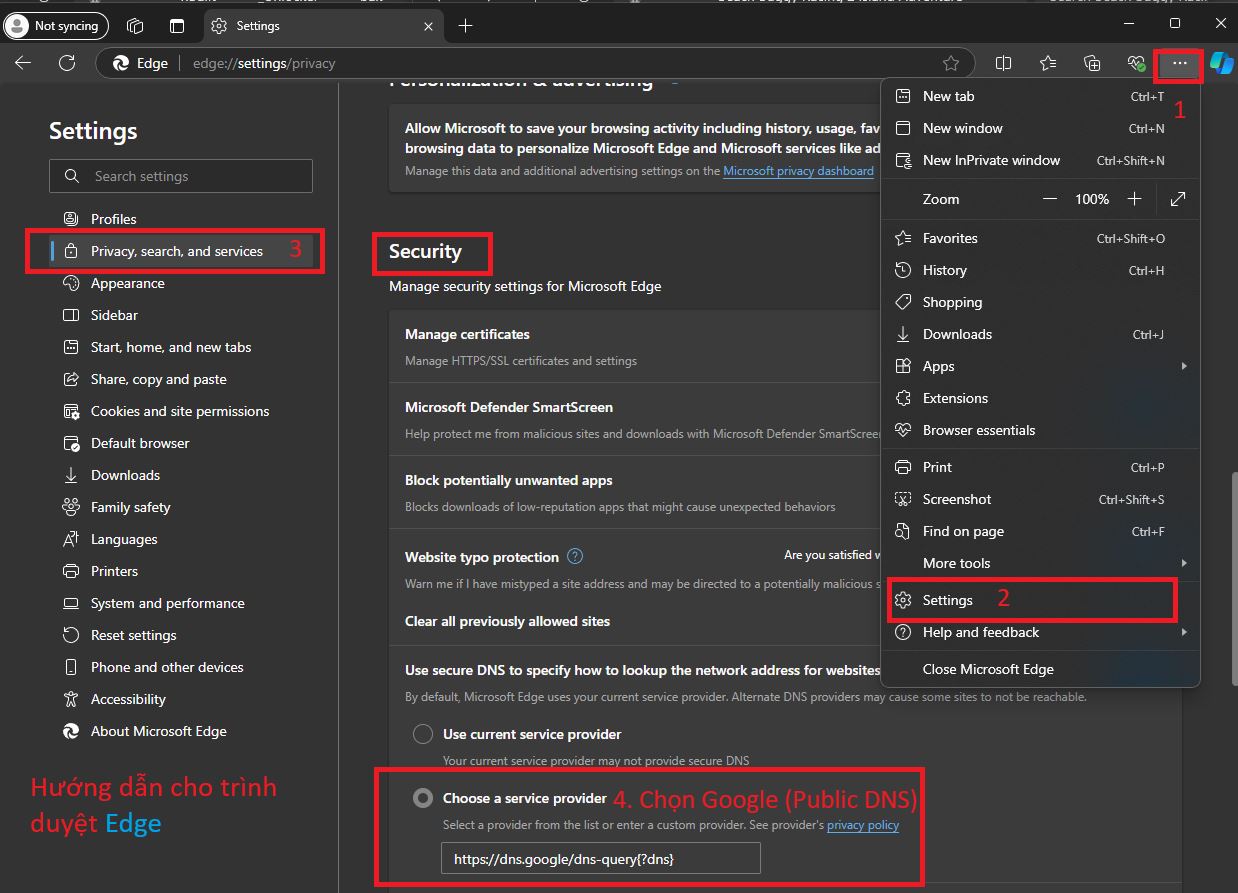Open Settings from the menu
Viewport: 1238px width, 893px height.
(1040, 600)
